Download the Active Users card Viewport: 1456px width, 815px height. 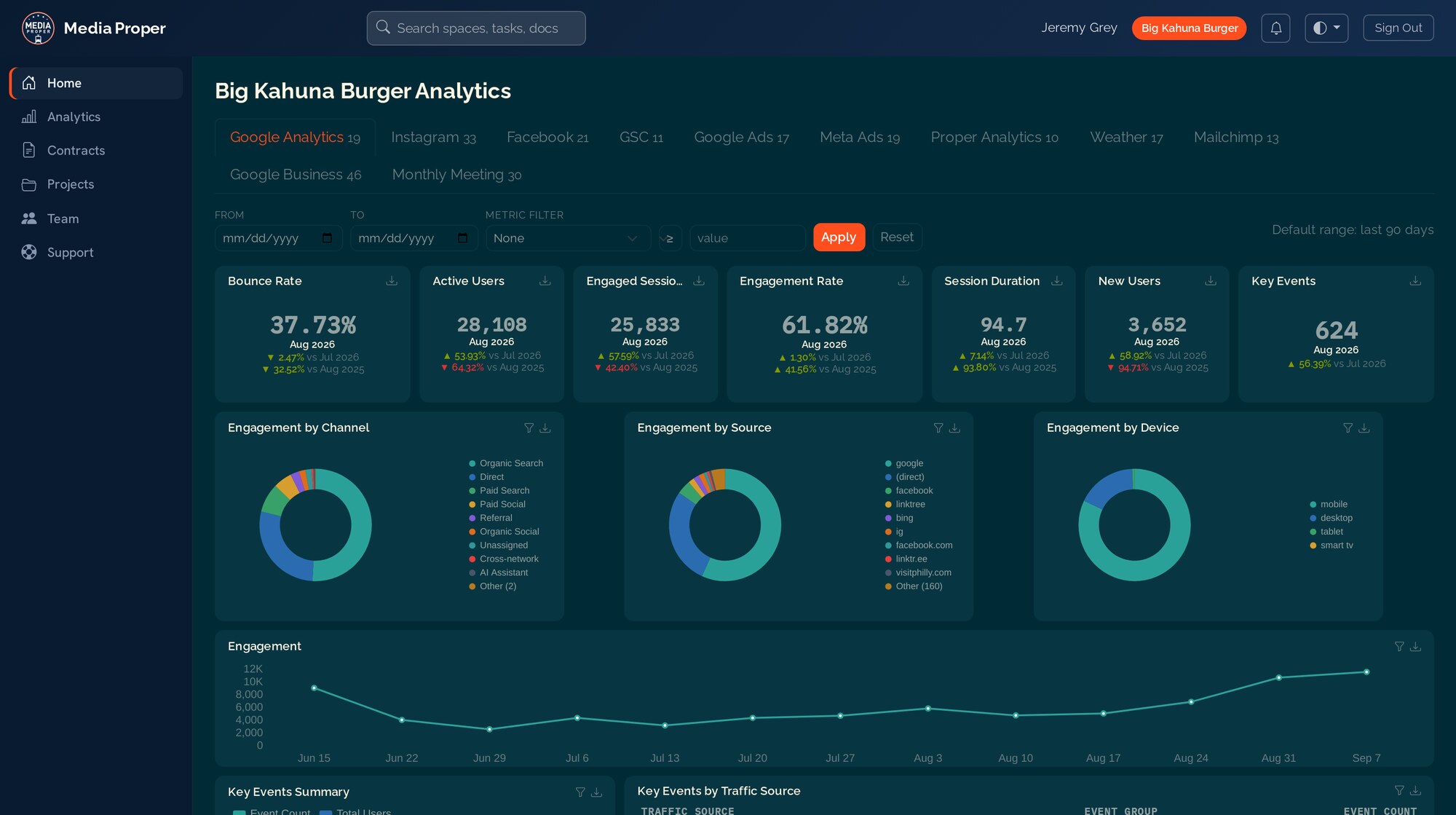pyautogui.click(x=545, y=281)
